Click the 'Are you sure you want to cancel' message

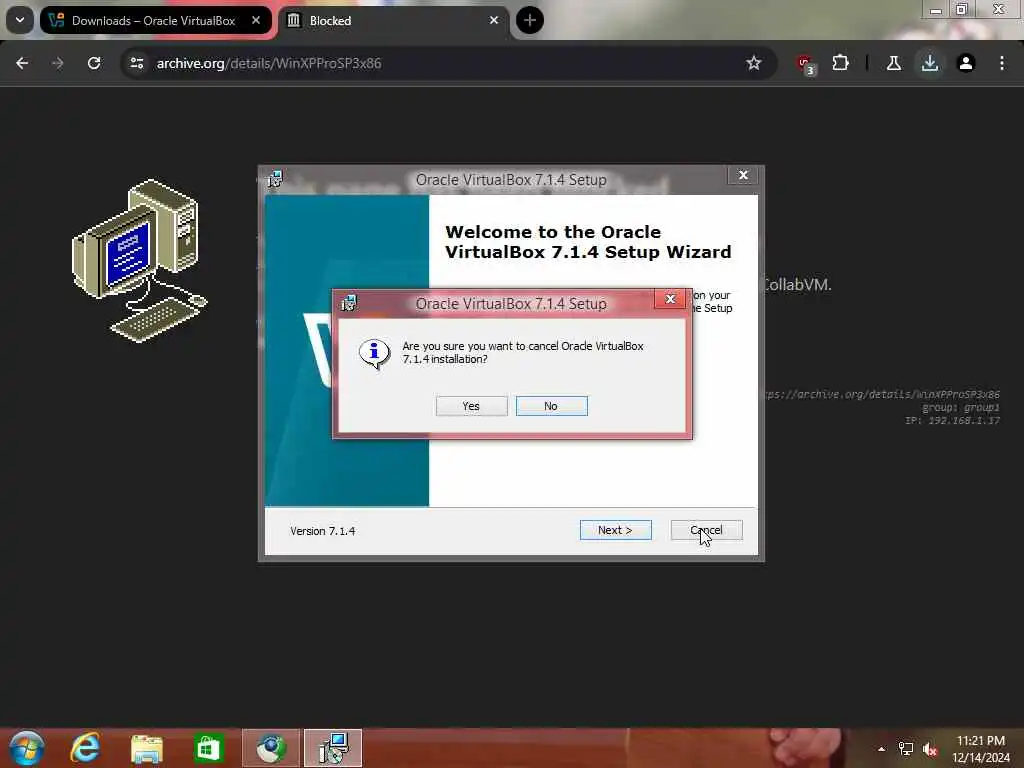[523, 353]
